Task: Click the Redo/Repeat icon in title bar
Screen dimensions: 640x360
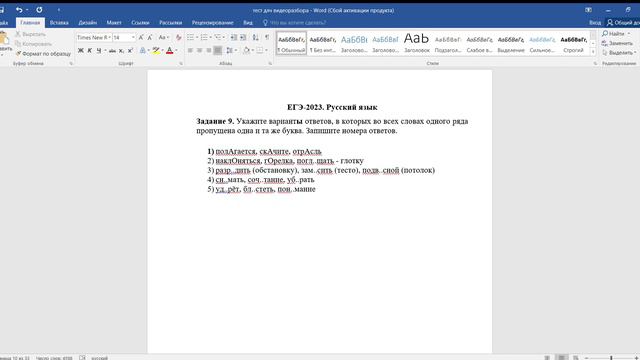Action: click(39, 10)
